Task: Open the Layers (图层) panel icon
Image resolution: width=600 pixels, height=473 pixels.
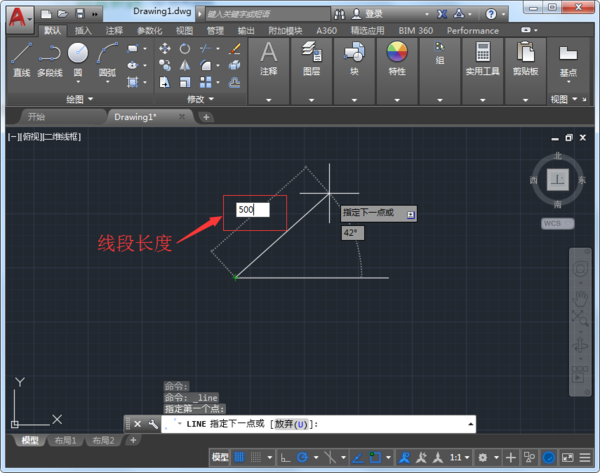Action: click(x=311, y=54)
